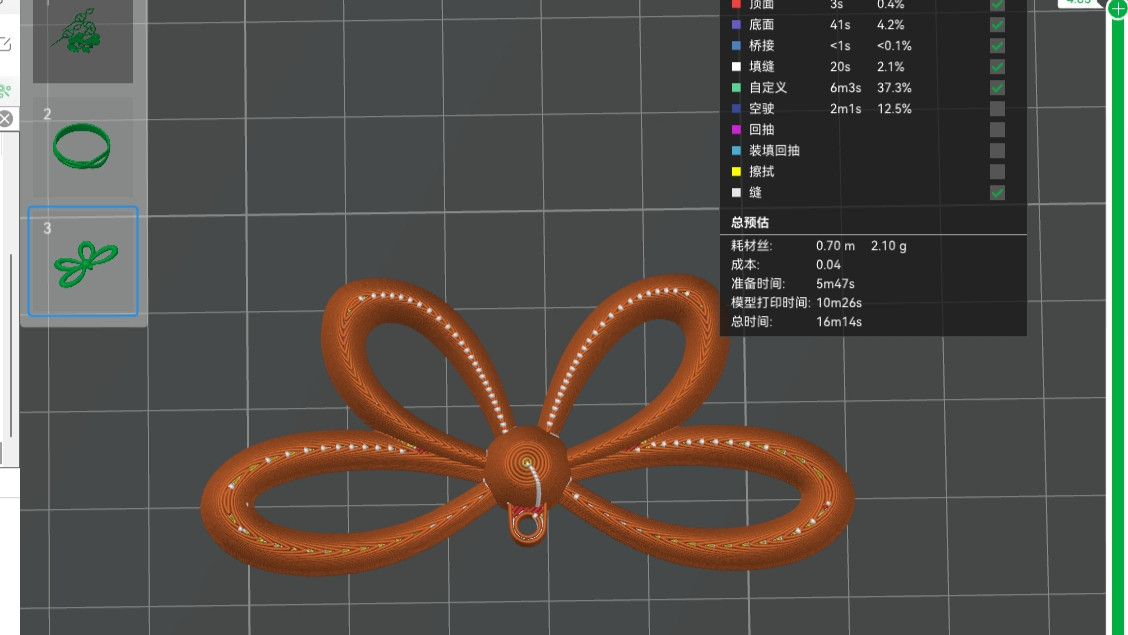Click the edit pencil icon at left edge
Viewport: 1128px width, 635px height.
coord(5,43)
